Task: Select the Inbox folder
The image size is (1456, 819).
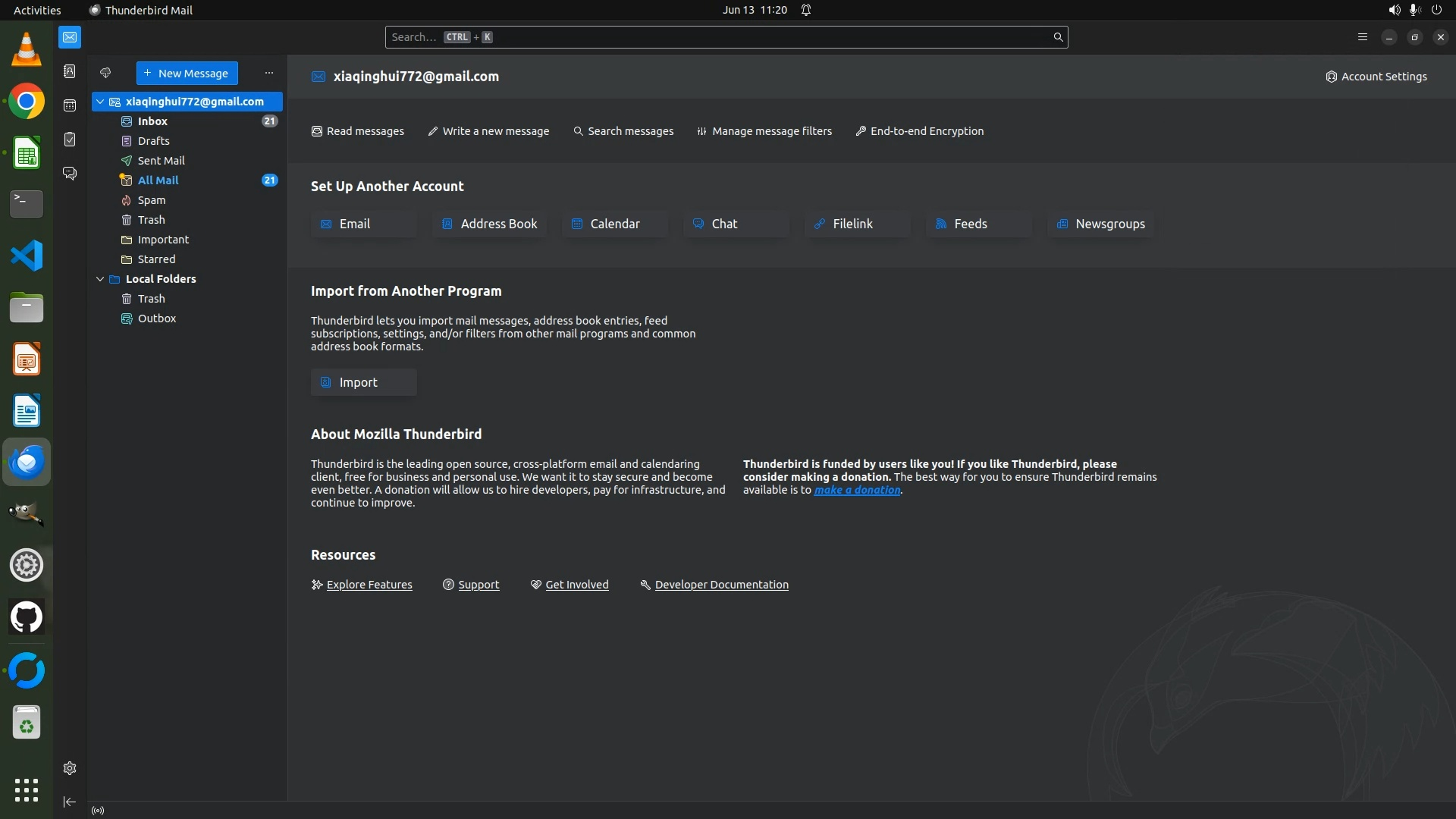Action: tap(152, 121)
